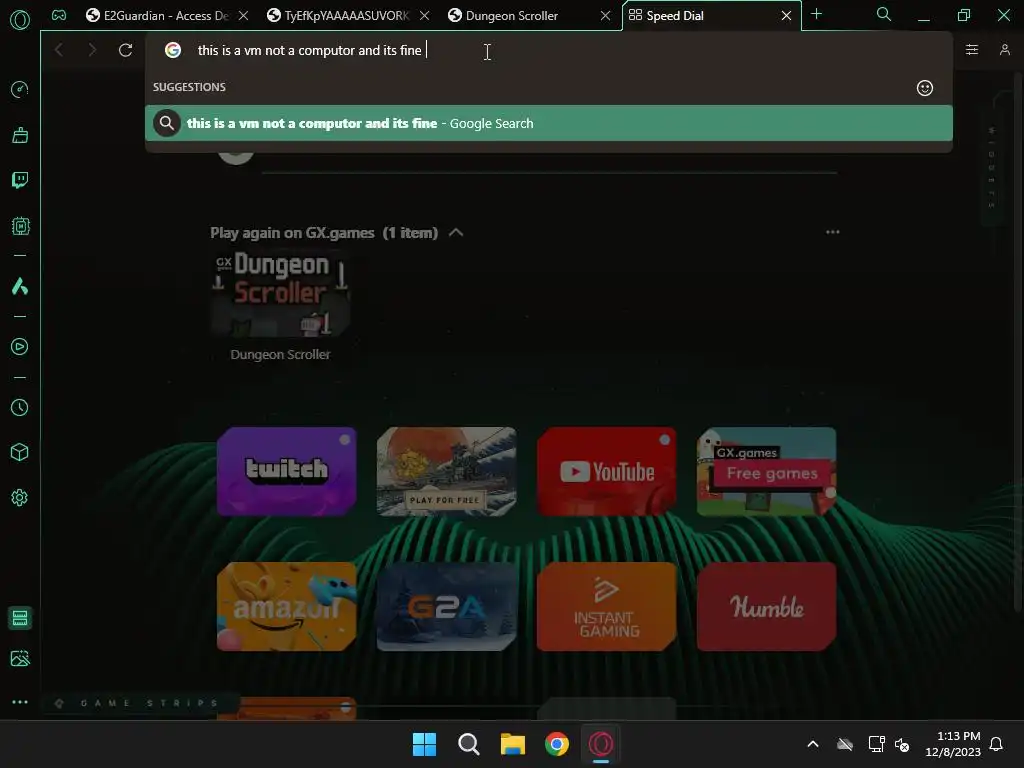Open GX Corner gamepad tab icon
The width and height of the screenshot is (1024, 768).
coord(59,15)
